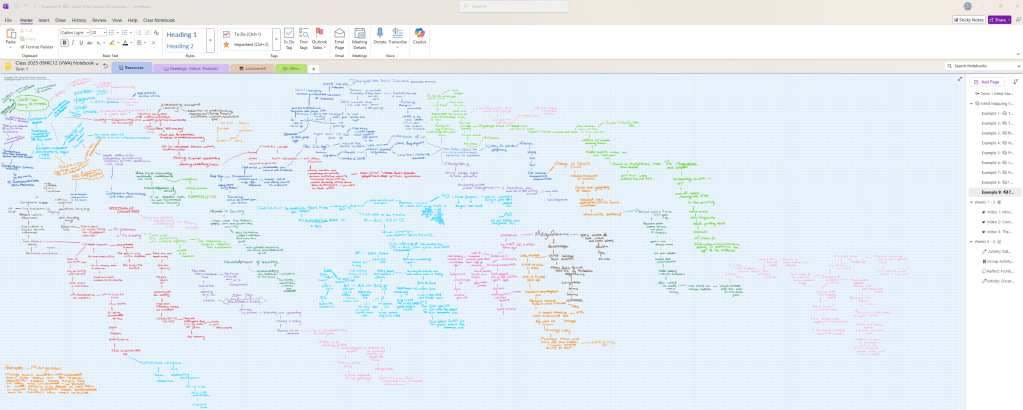Click the sort pages icon
1023x410 pixels.
pos(1016,81)
